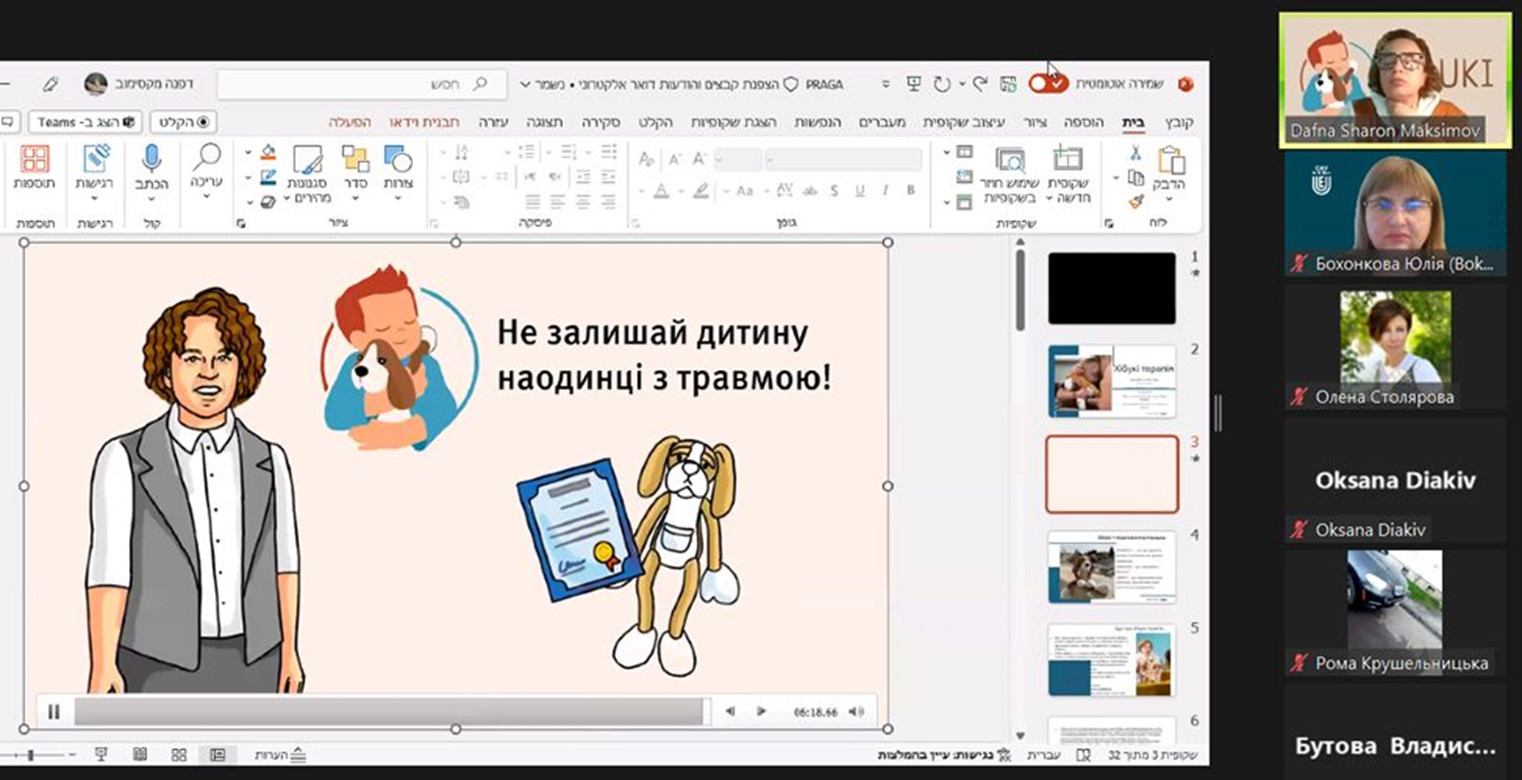
Task: Click the Dictate (הכתב) microphone icon
Action: pyautogui.click(x=151, y=158)
